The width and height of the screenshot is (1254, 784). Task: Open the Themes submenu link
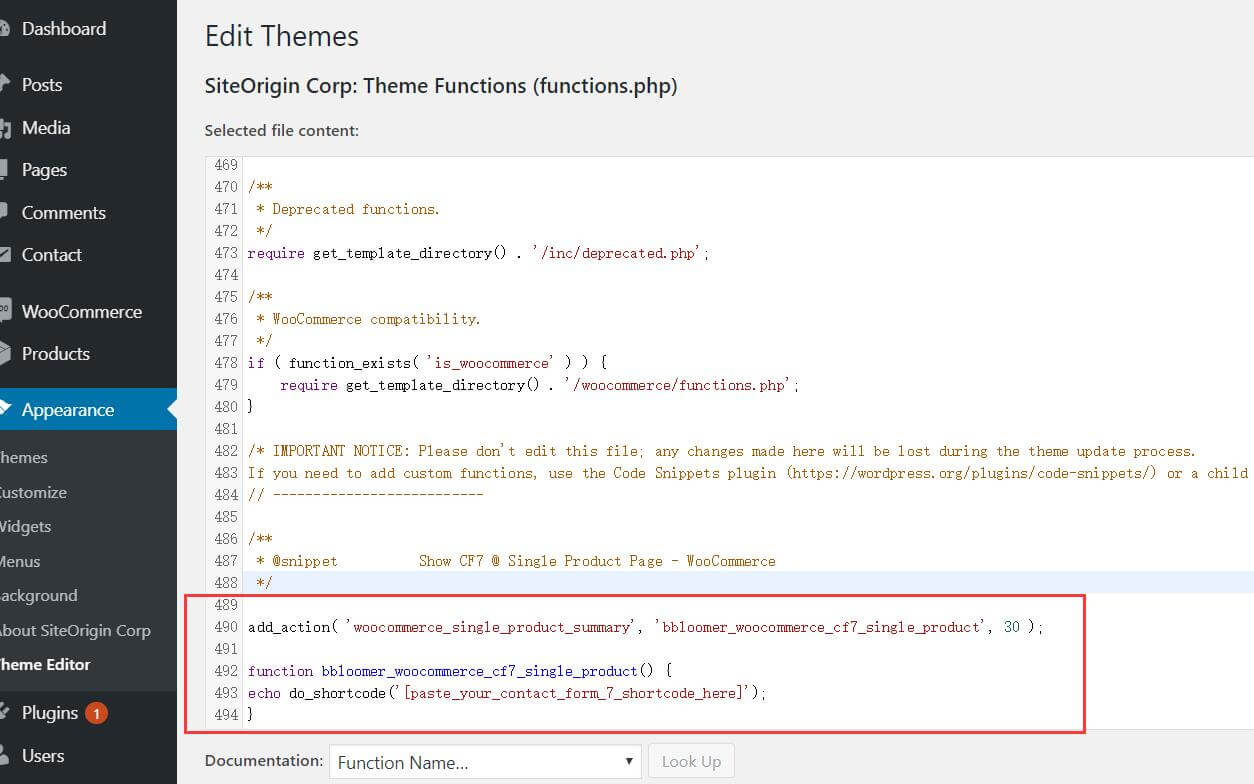24,458
